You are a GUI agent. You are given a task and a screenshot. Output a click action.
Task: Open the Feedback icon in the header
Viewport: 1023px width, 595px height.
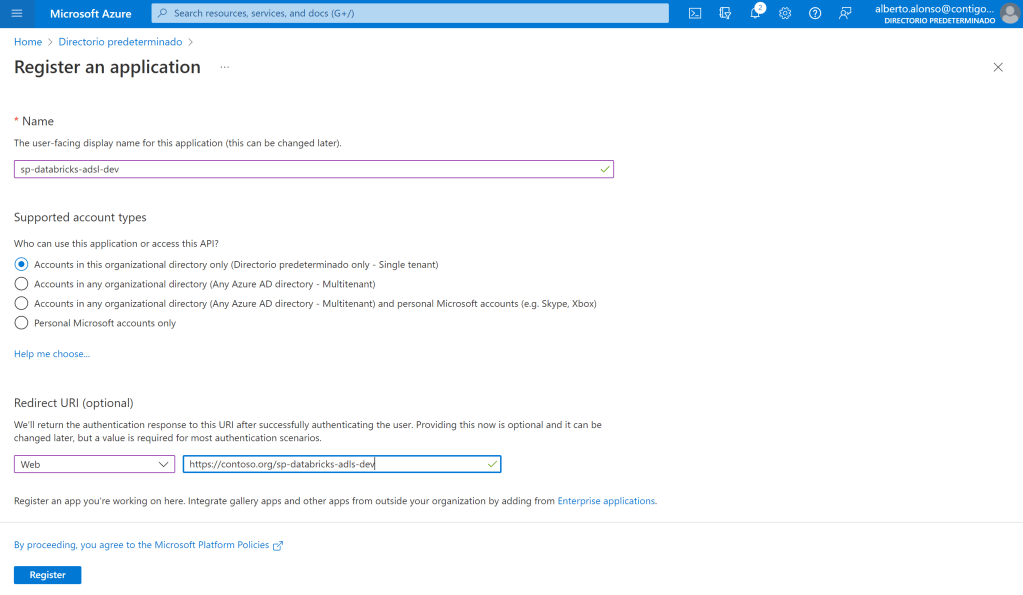click(845, 13)
